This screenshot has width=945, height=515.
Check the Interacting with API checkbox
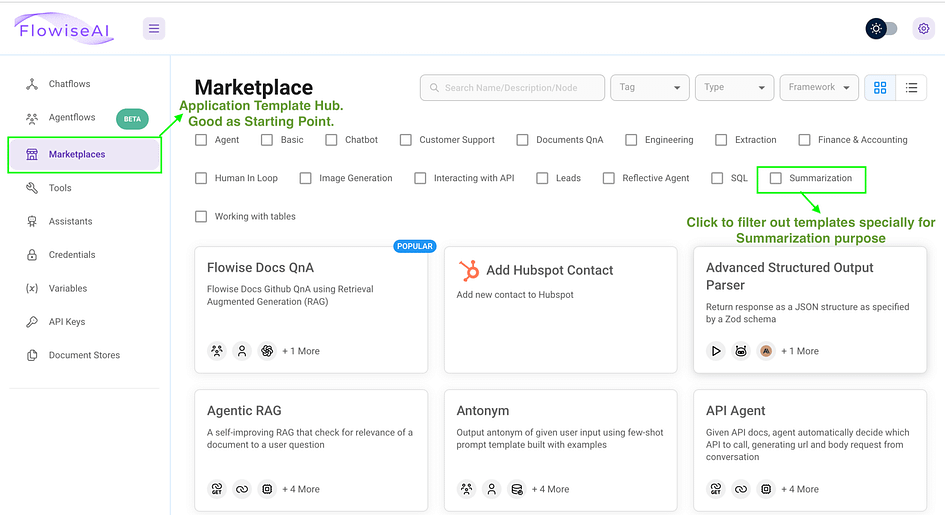pyautogui.click(x=420, y=178)
